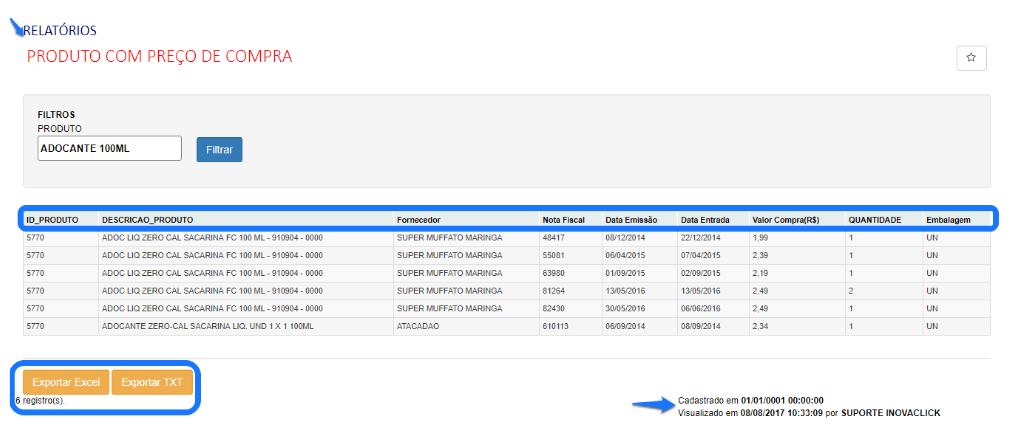Select the row with Nota Fiscal 48417
The height and width of the screenshot is (446, 1015).
pyautogui.click(x=555, y=238)
